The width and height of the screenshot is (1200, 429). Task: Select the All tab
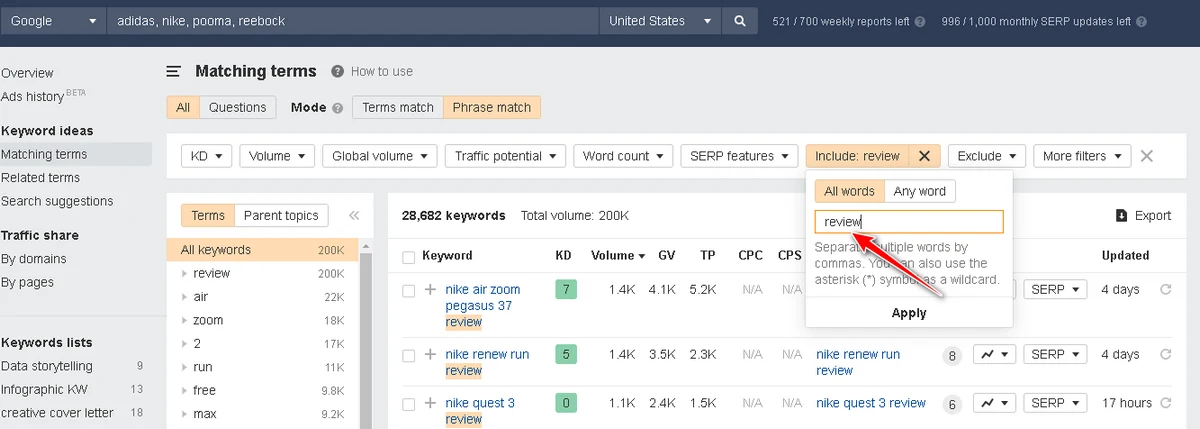(x=183, y=107)
